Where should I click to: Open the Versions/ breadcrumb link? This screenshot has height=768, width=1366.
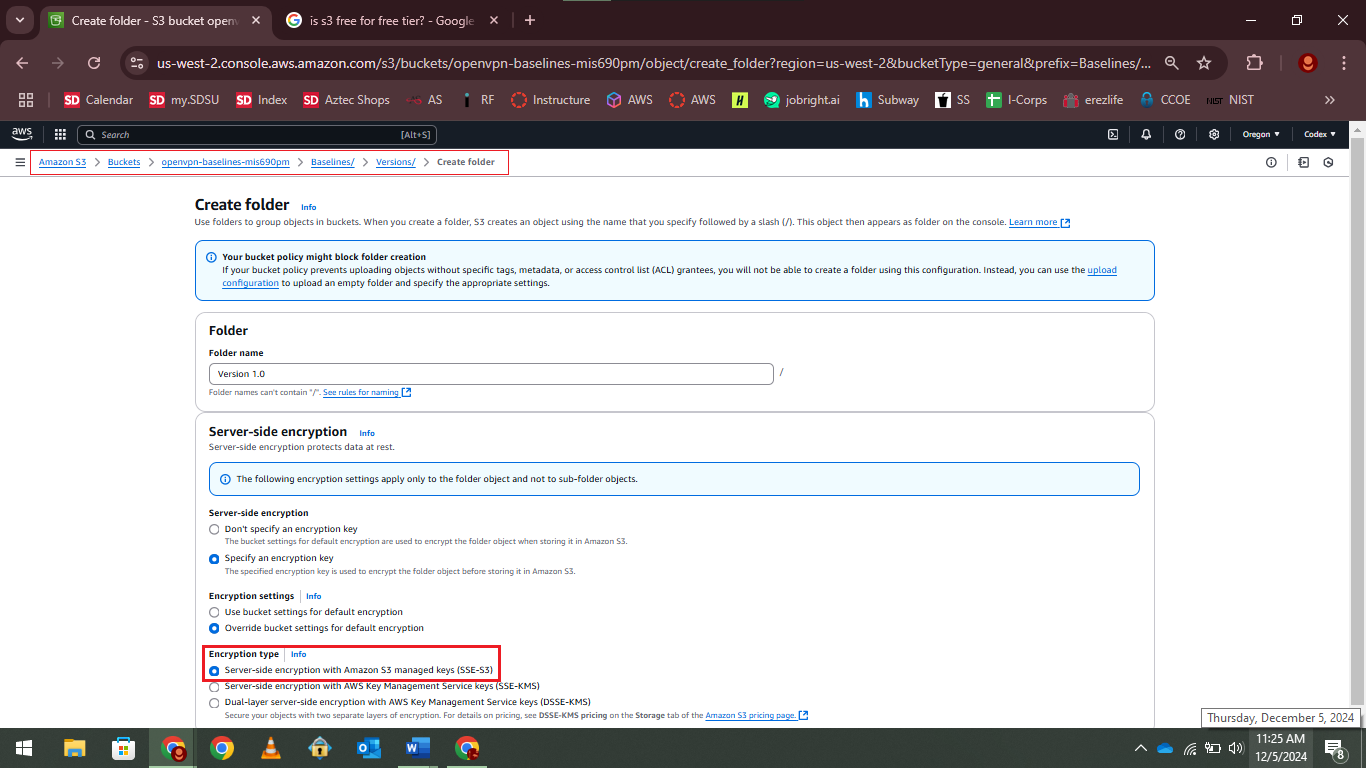click(x=395, y=162)
